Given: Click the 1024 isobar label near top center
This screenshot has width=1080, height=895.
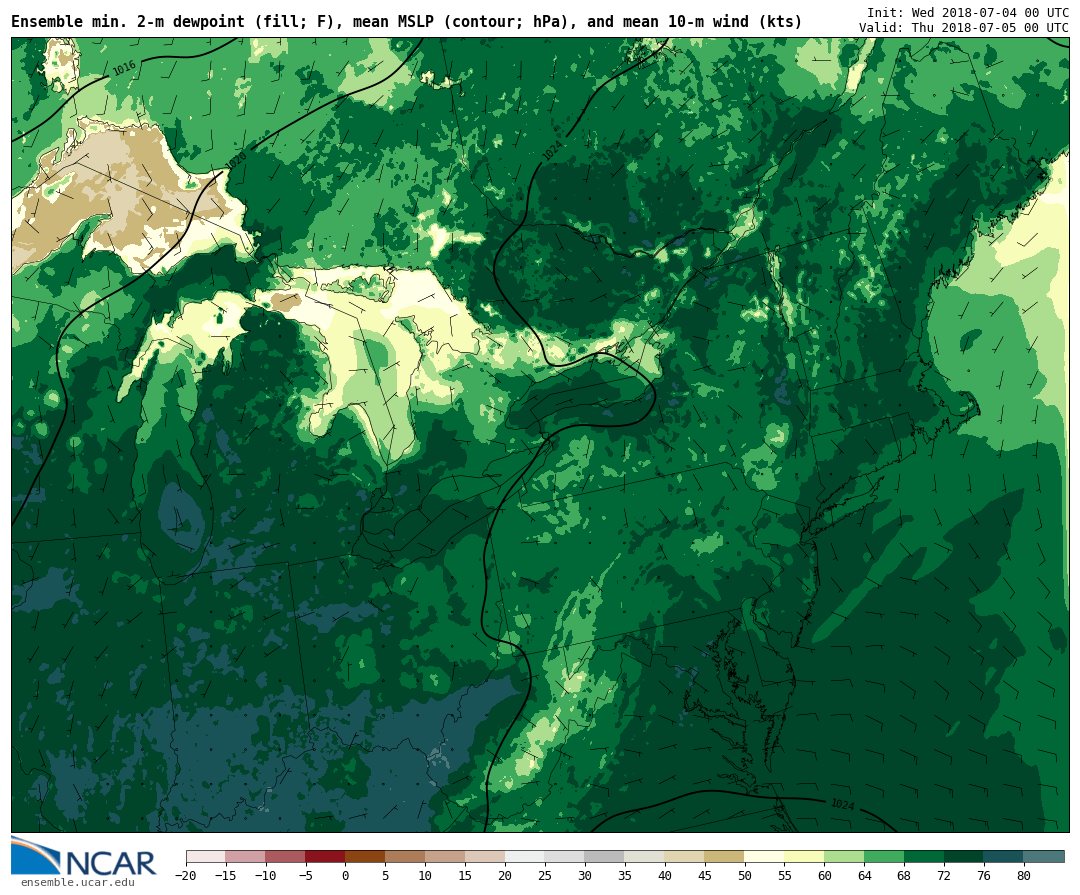Looking at the screenshot, I should click(553, 151).
